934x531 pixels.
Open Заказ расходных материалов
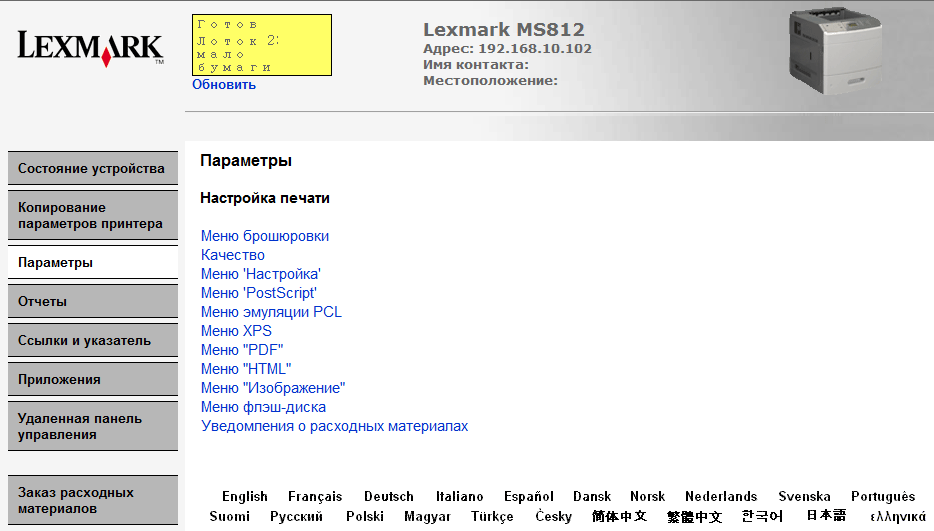coord(93,501)
